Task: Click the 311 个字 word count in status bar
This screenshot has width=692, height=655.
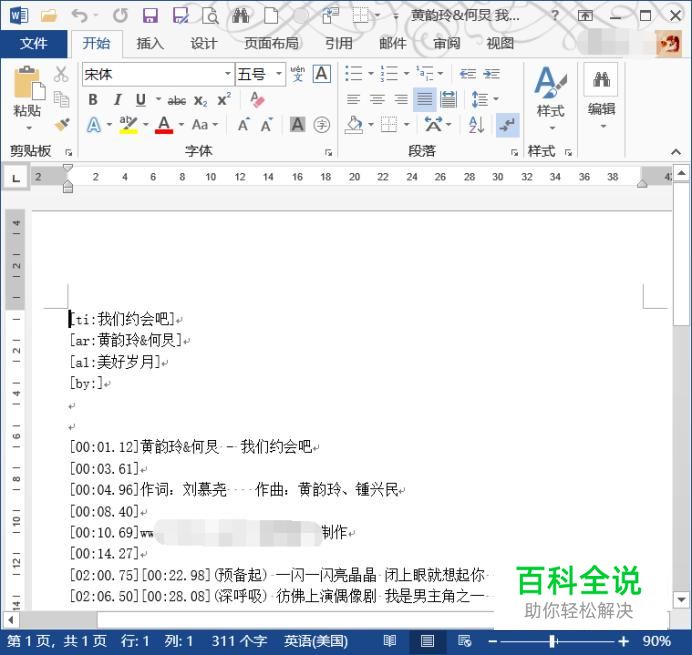Action: [x=239, y=641]
